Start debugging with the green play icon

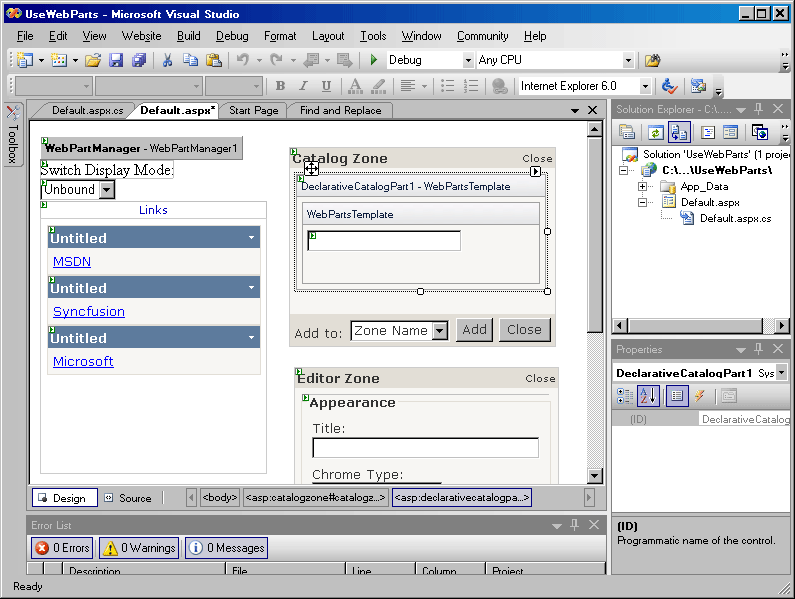click(374, 61)
